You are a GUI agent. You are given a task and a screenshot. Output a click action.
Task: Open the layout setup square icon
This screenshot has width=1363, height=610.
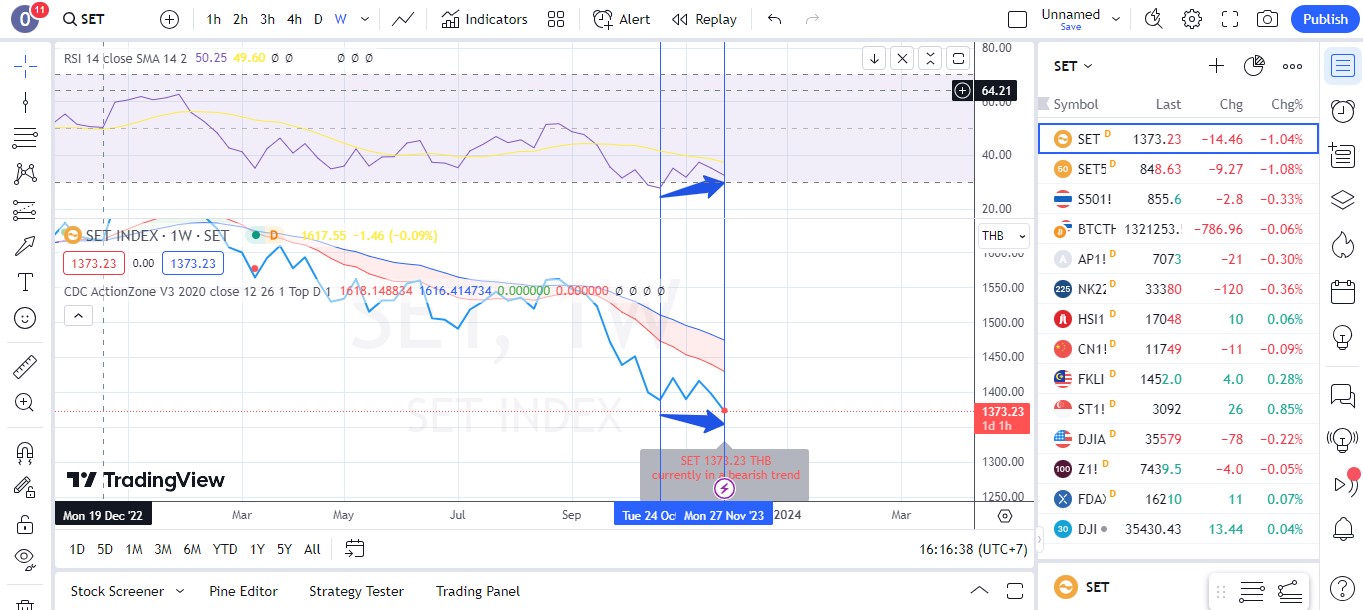pyautogui.click(x=1017, y=19)
